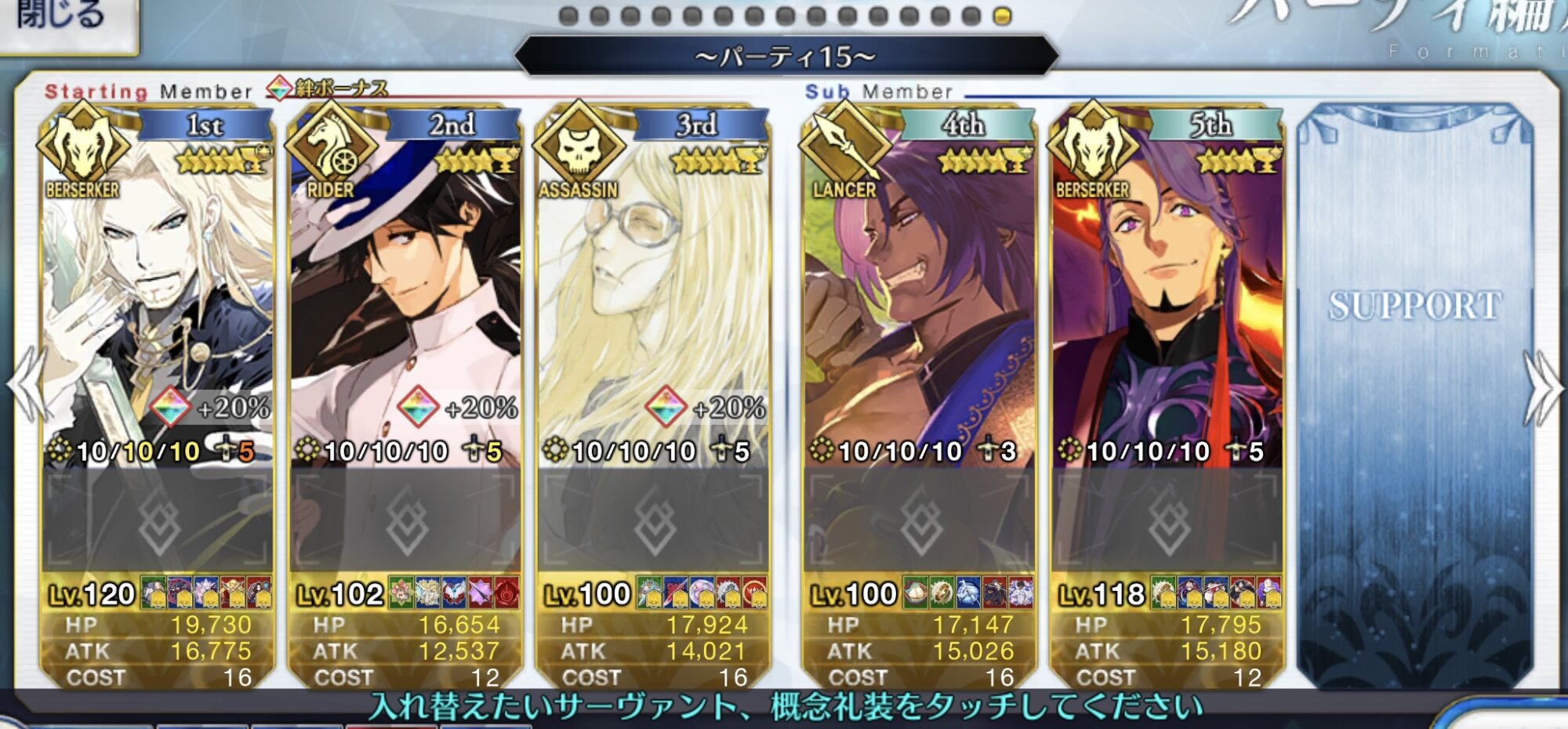Tap the bond bonus gem on Assassin card
1568x729 pixels.
[666, 407]
